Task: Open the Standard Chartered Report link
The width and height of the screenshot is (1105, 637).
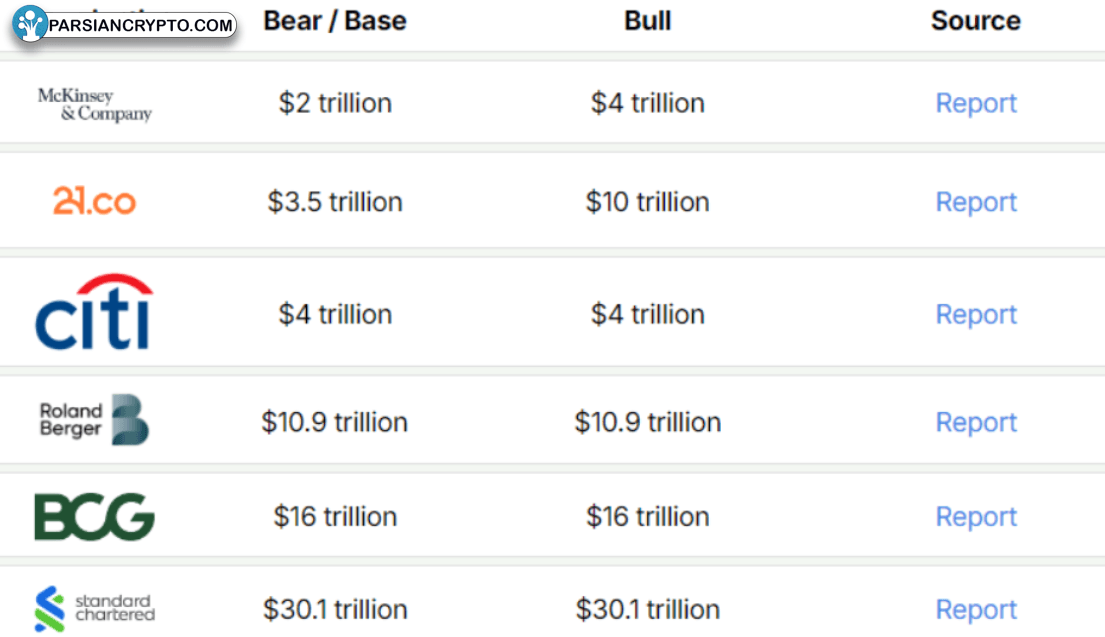Action: pos(976,610)
